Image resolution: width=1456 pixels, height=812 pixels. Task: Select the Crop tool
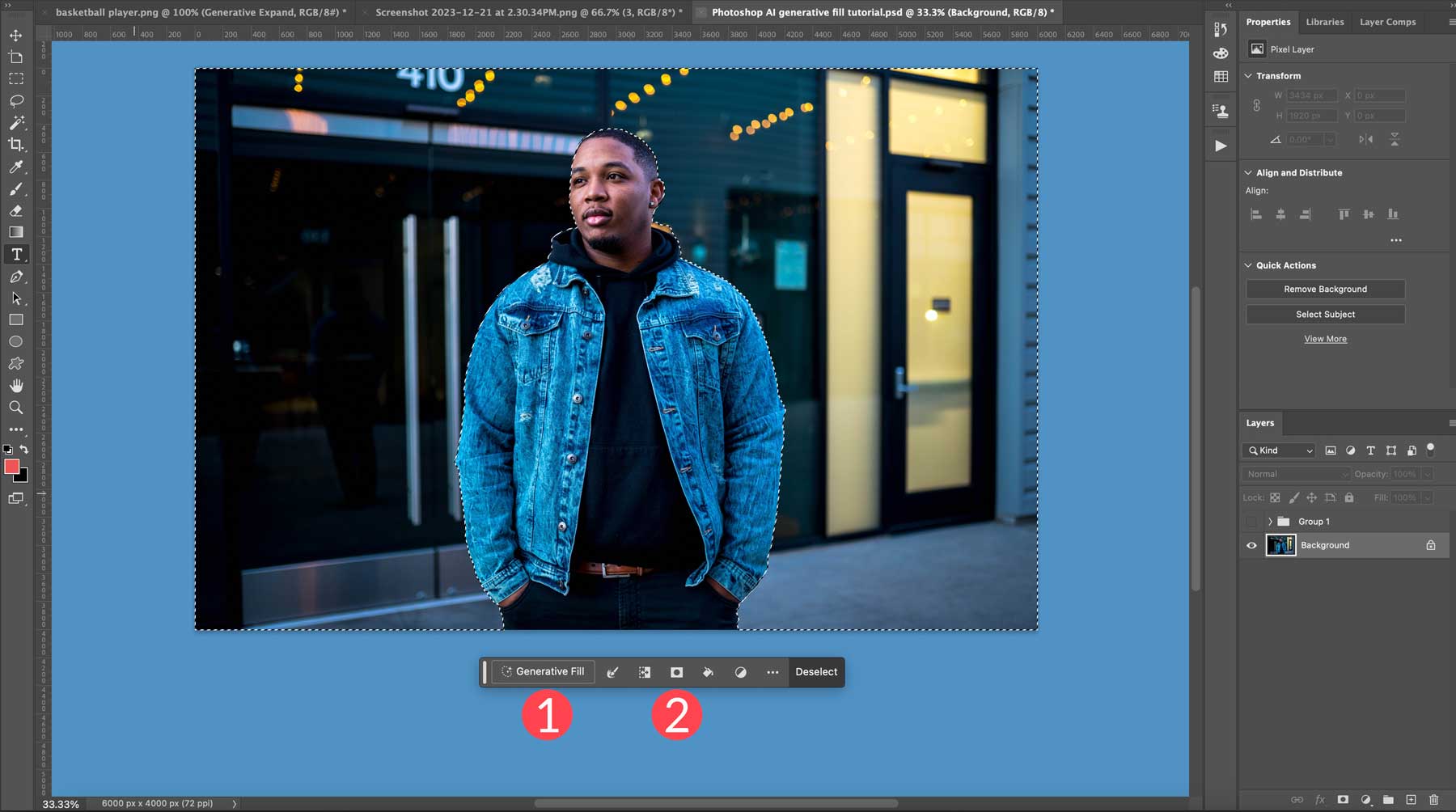(x=16, y=146)
